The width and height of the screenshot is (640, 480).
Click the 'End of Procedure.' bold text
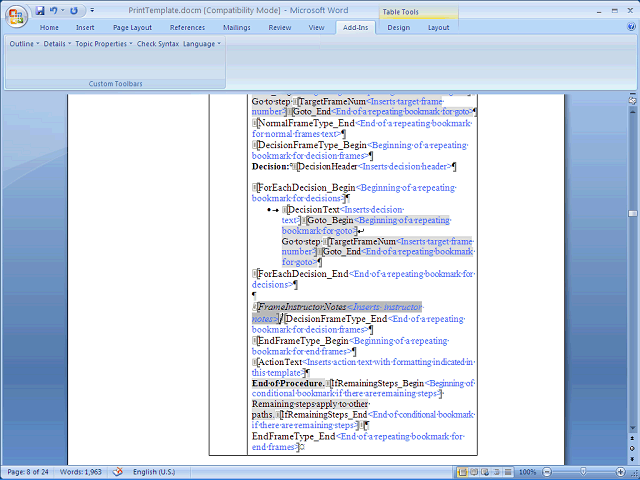[288, 383]
